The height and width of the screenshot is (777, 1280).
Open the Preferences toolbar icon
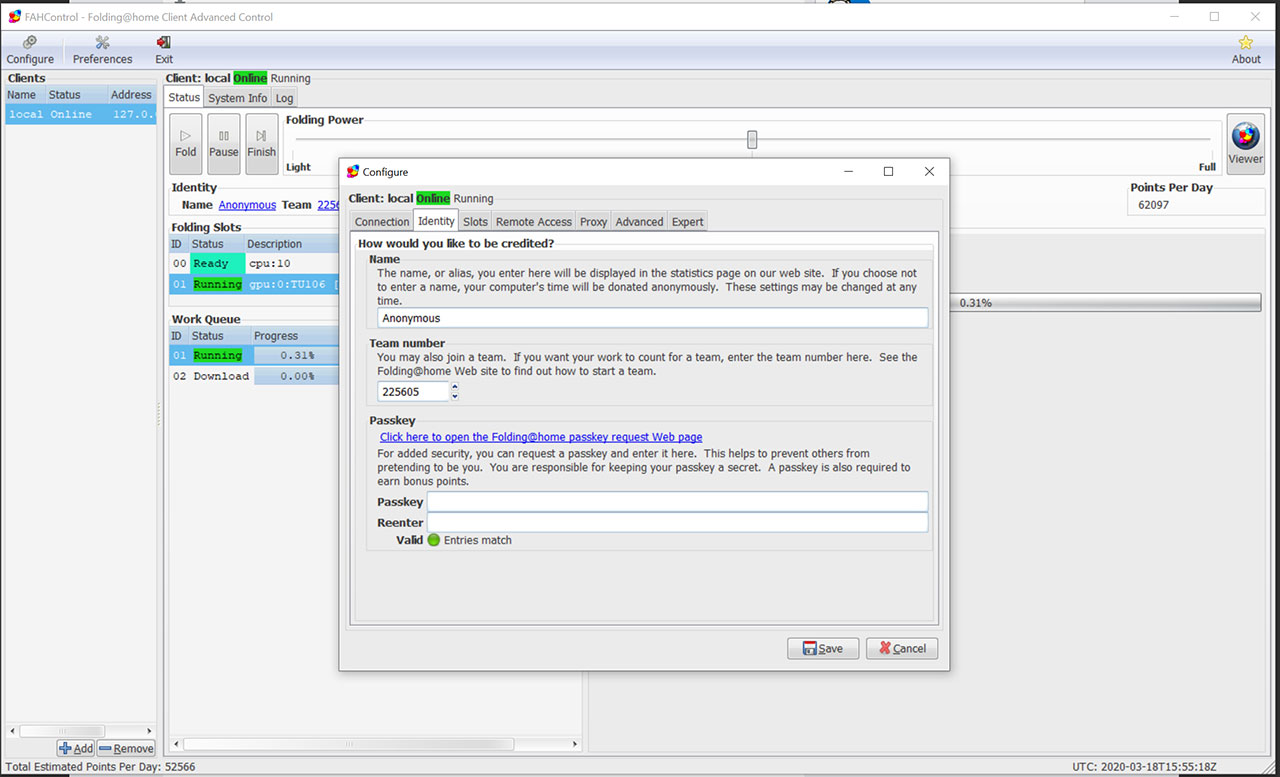point(102,49)
